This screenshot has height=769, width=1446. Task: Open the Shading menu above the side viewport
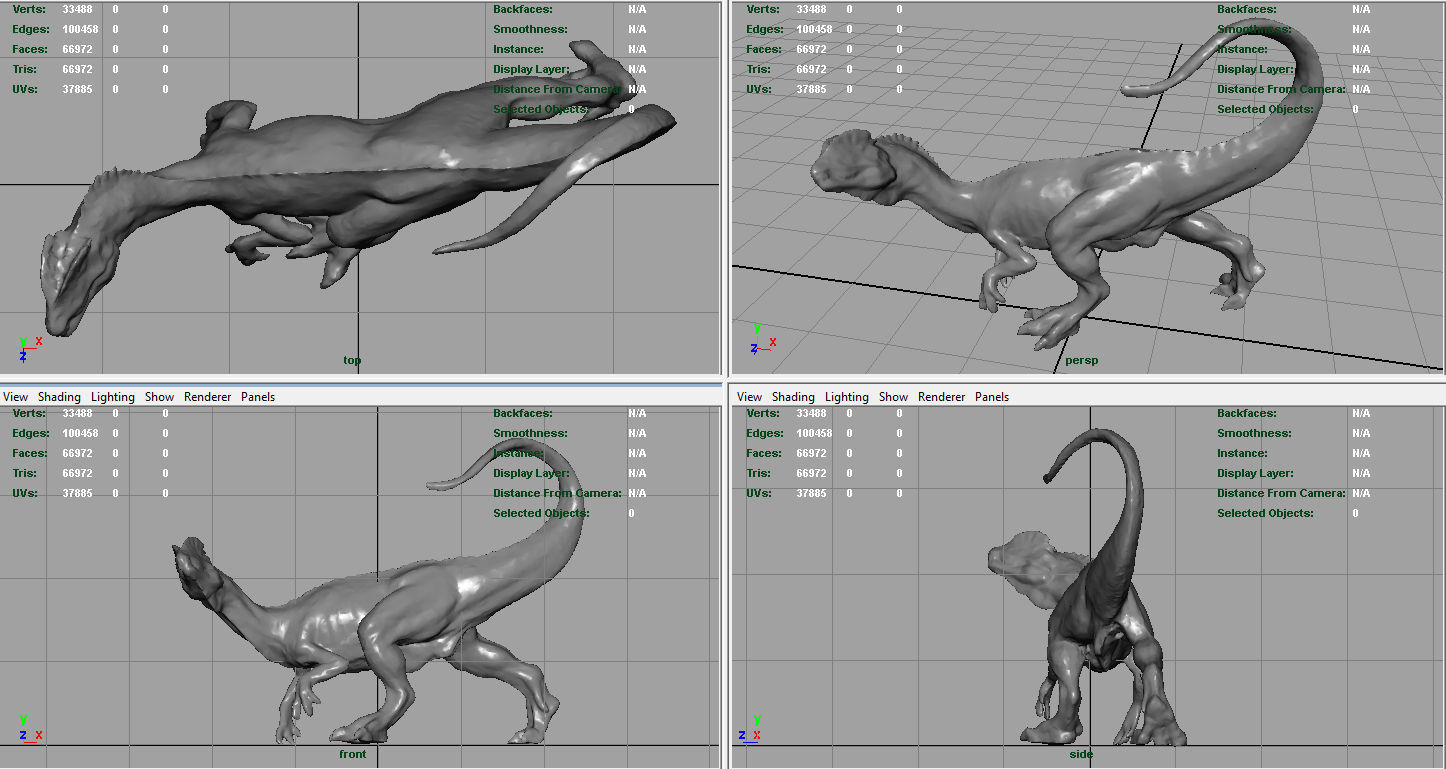[793, 397]
